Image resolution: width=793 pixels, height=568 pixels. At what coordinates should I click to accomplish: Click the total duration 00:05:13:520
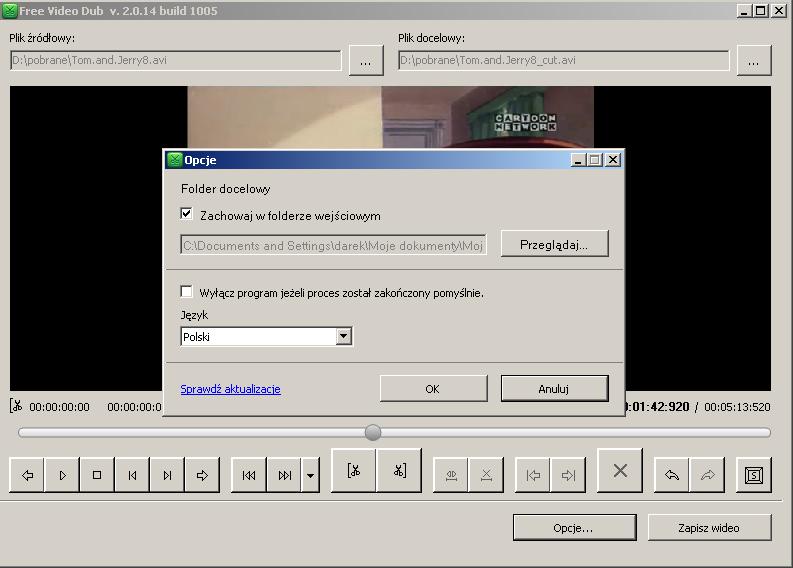tap(737, 407)
